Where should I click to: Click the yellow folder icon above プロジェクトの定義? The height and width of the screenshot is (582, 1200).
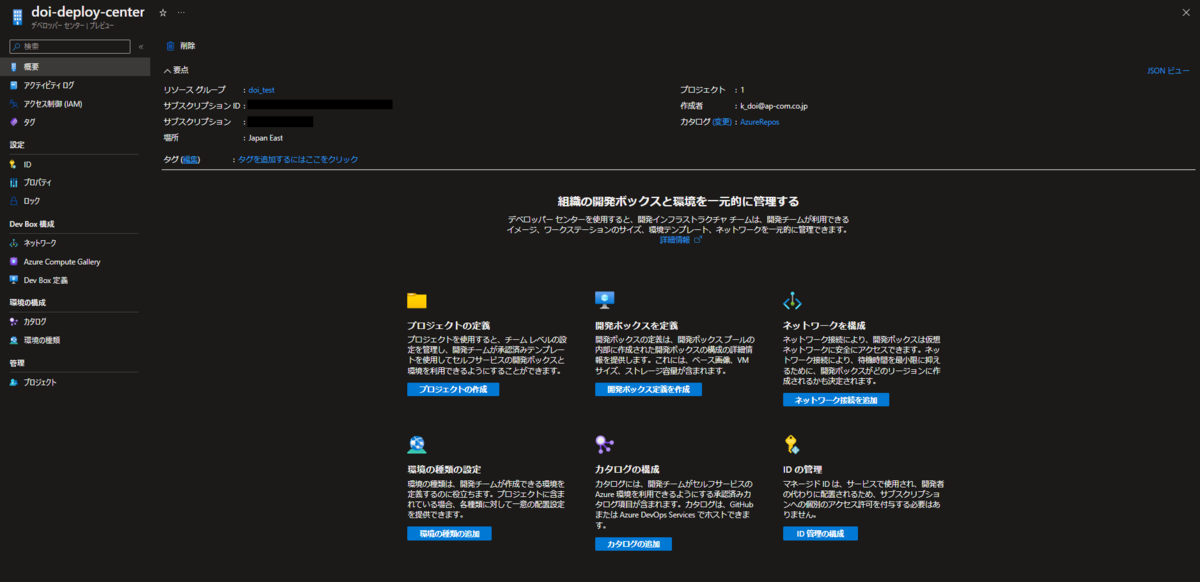click(417, 301)
